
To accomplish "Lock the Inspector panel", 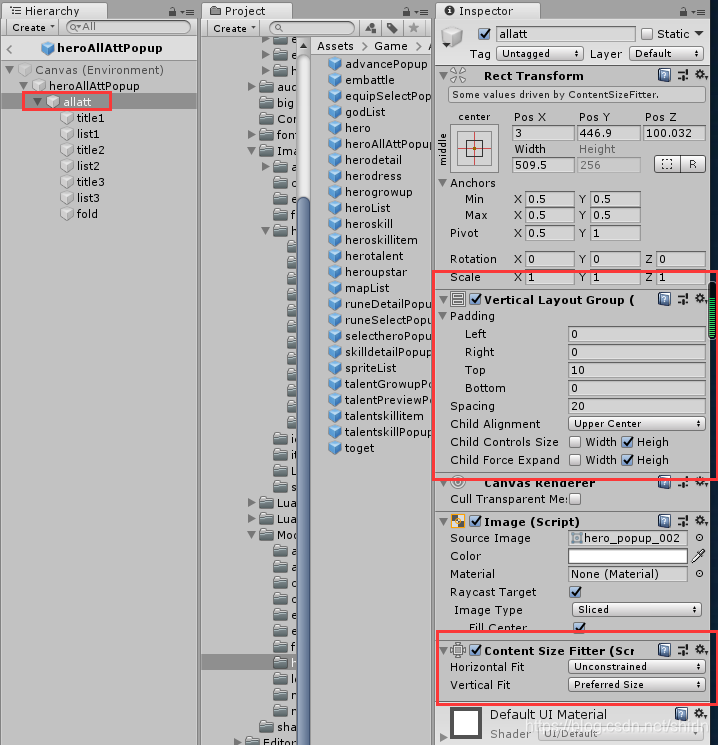I will click(x=683, y=12).
